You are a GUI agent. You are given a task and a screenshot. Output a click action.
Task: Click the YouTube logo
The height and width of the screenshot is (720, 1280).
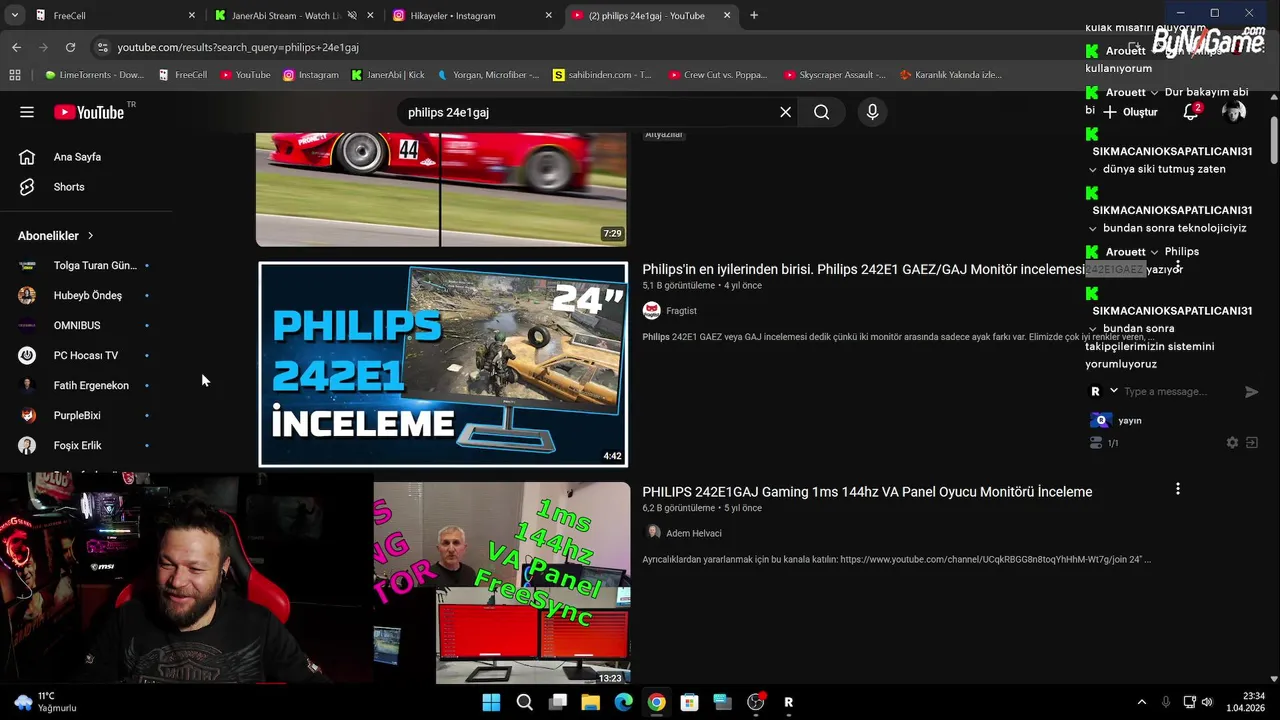point(89,112)
